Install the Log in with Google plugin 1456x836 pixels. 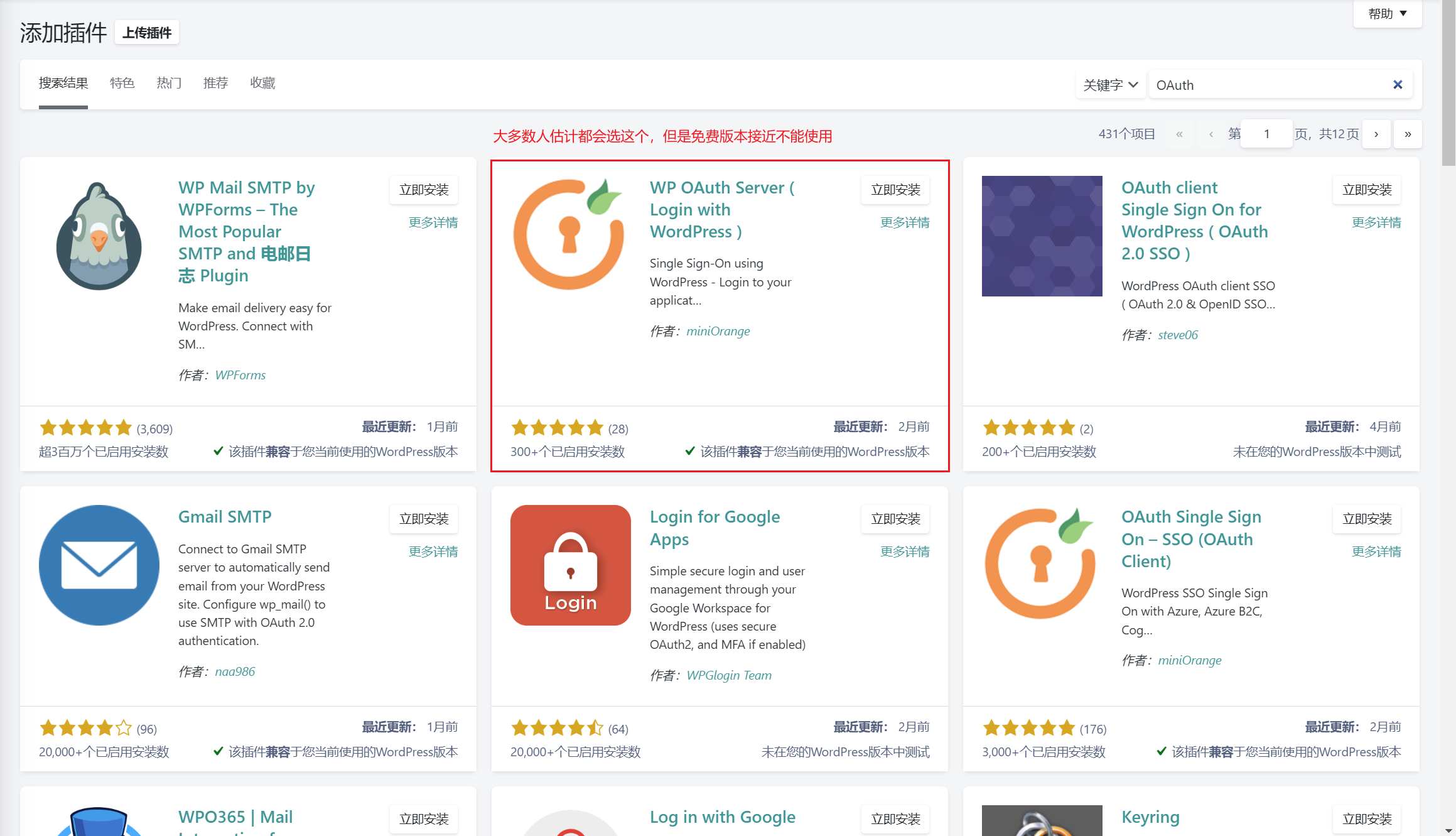pyautogui.click(x=895, y=819)
